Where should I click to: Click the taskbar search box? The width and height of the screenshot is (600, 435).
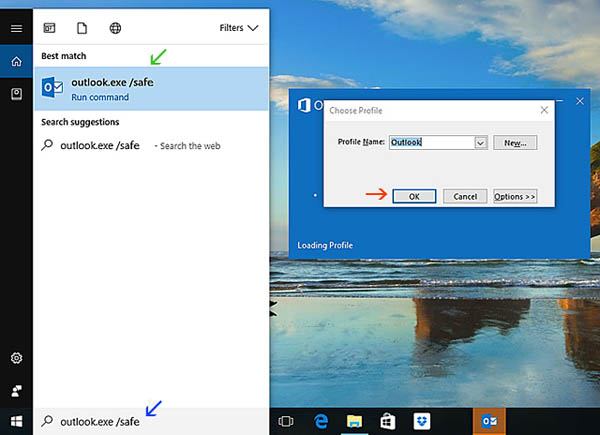click(x=150, y=421)
